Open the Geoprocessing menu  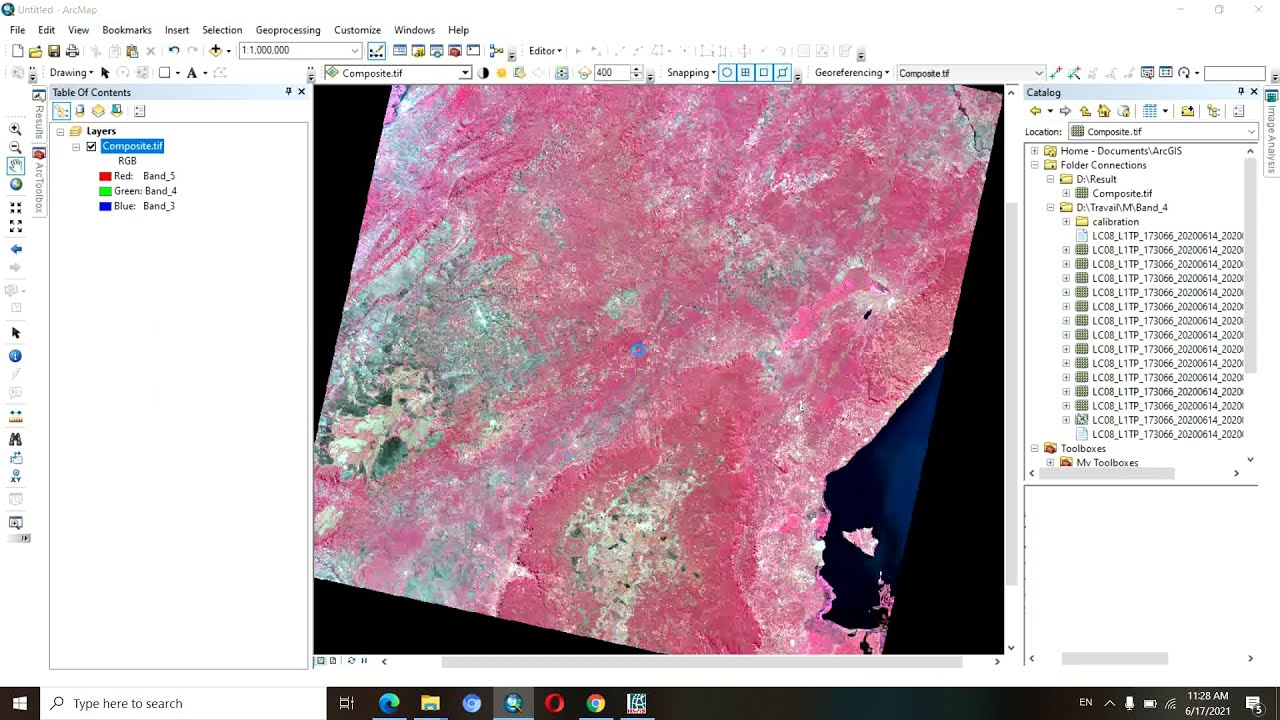point(288,30)
